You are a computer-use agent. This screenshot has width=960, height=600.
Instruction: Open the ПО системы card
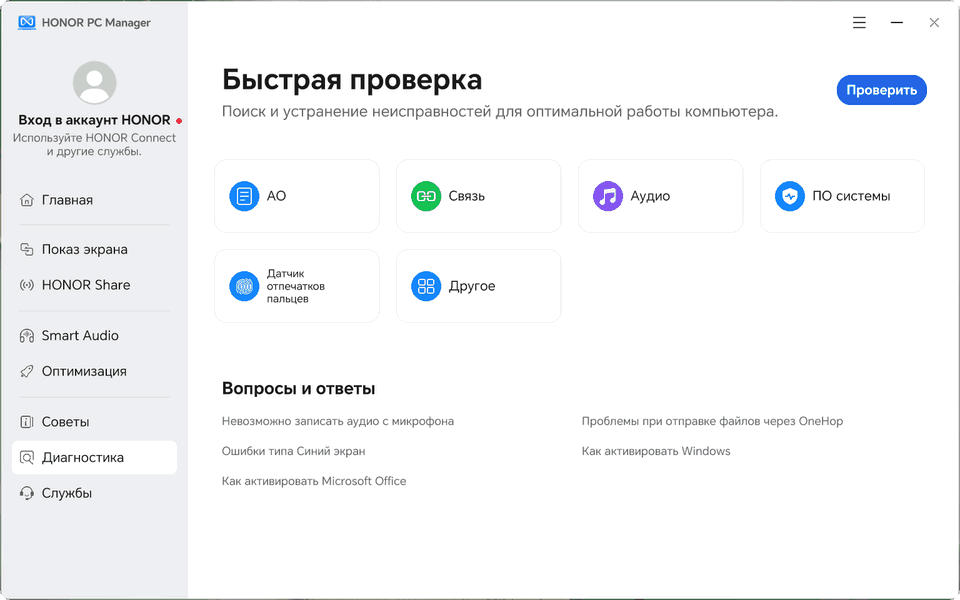point(842,196)
